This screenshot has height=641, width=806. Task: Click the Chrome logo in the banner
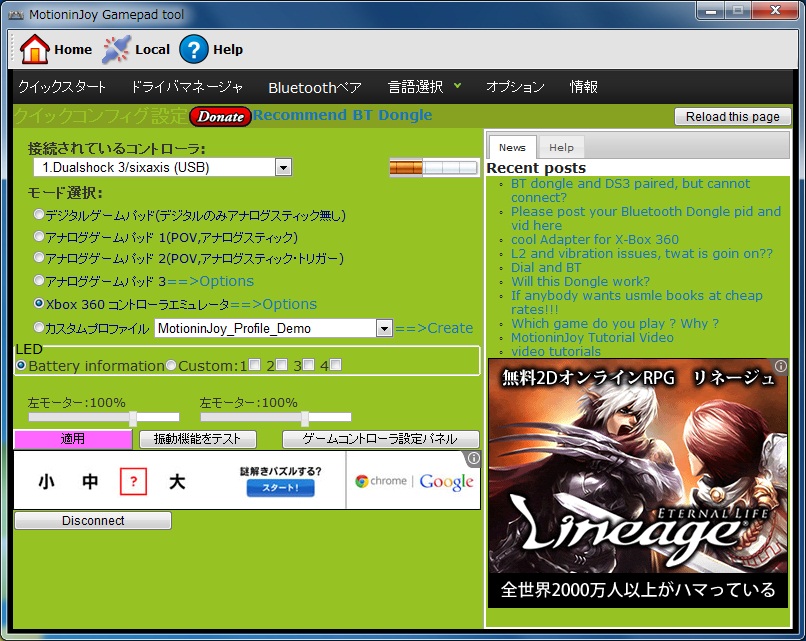point(362,481)
